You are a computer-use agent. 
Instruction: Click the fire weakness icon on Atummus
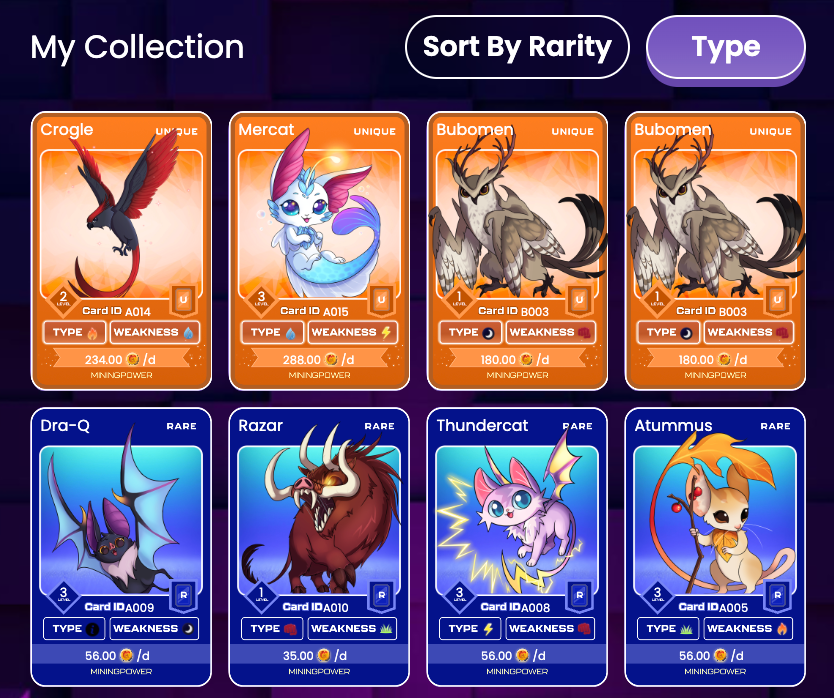click(x=782, y=629)
